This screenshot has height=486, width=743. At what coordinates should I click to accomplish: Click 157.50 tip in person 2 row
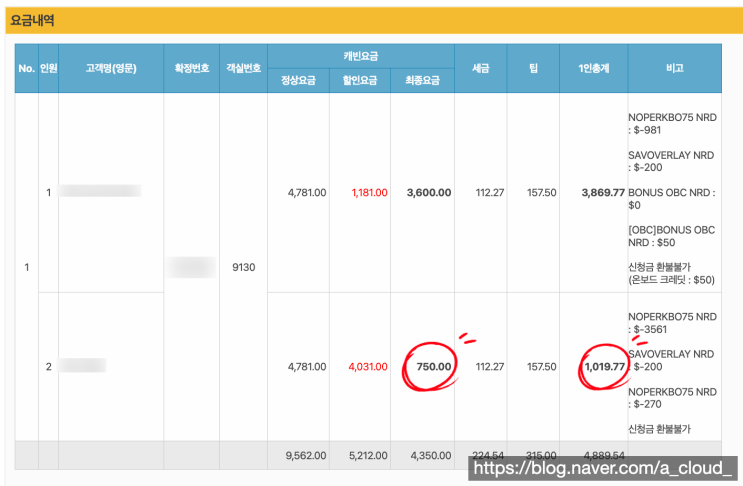542,367
